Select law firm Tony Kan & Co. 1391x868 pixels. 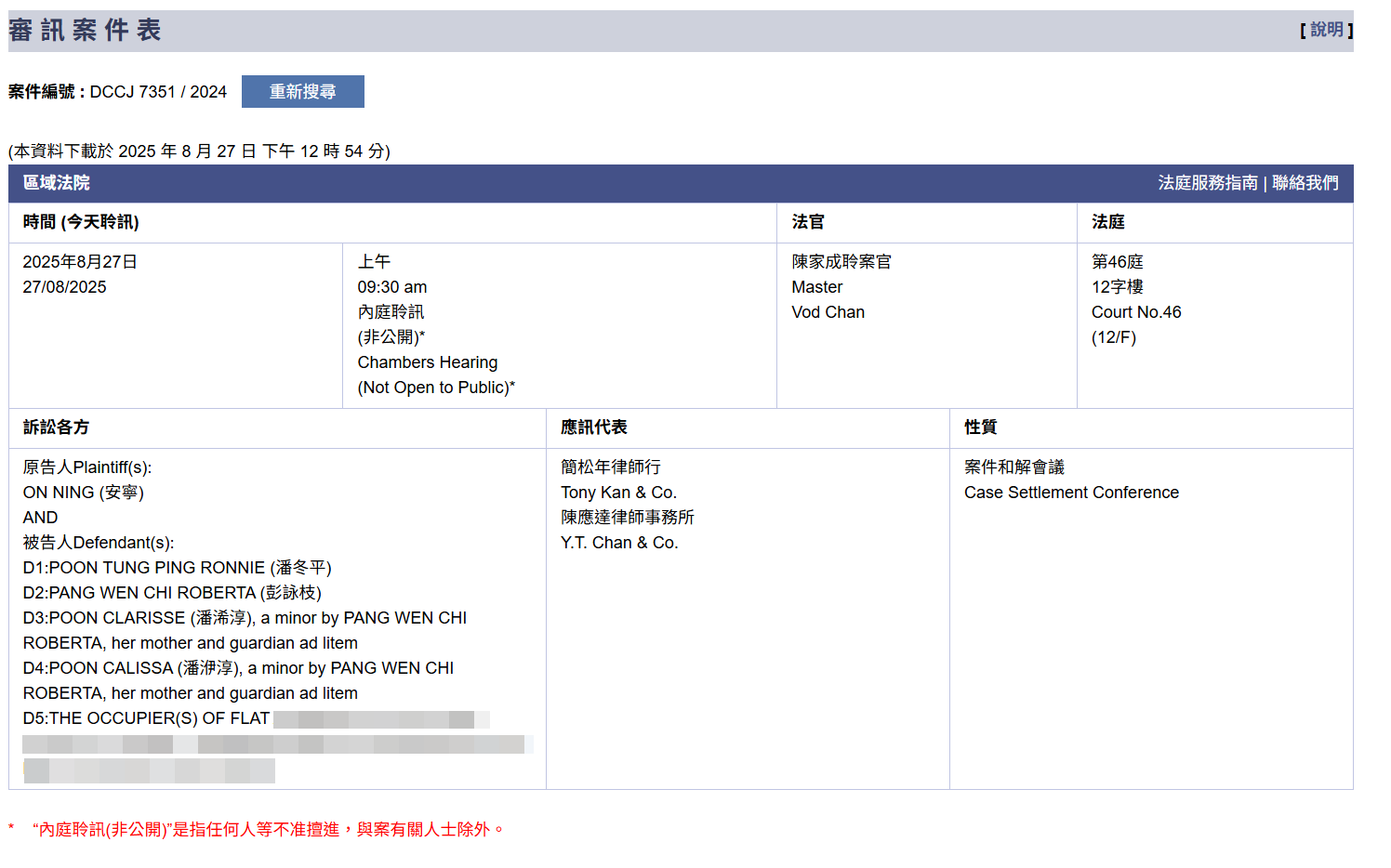(x=617, y=492)
